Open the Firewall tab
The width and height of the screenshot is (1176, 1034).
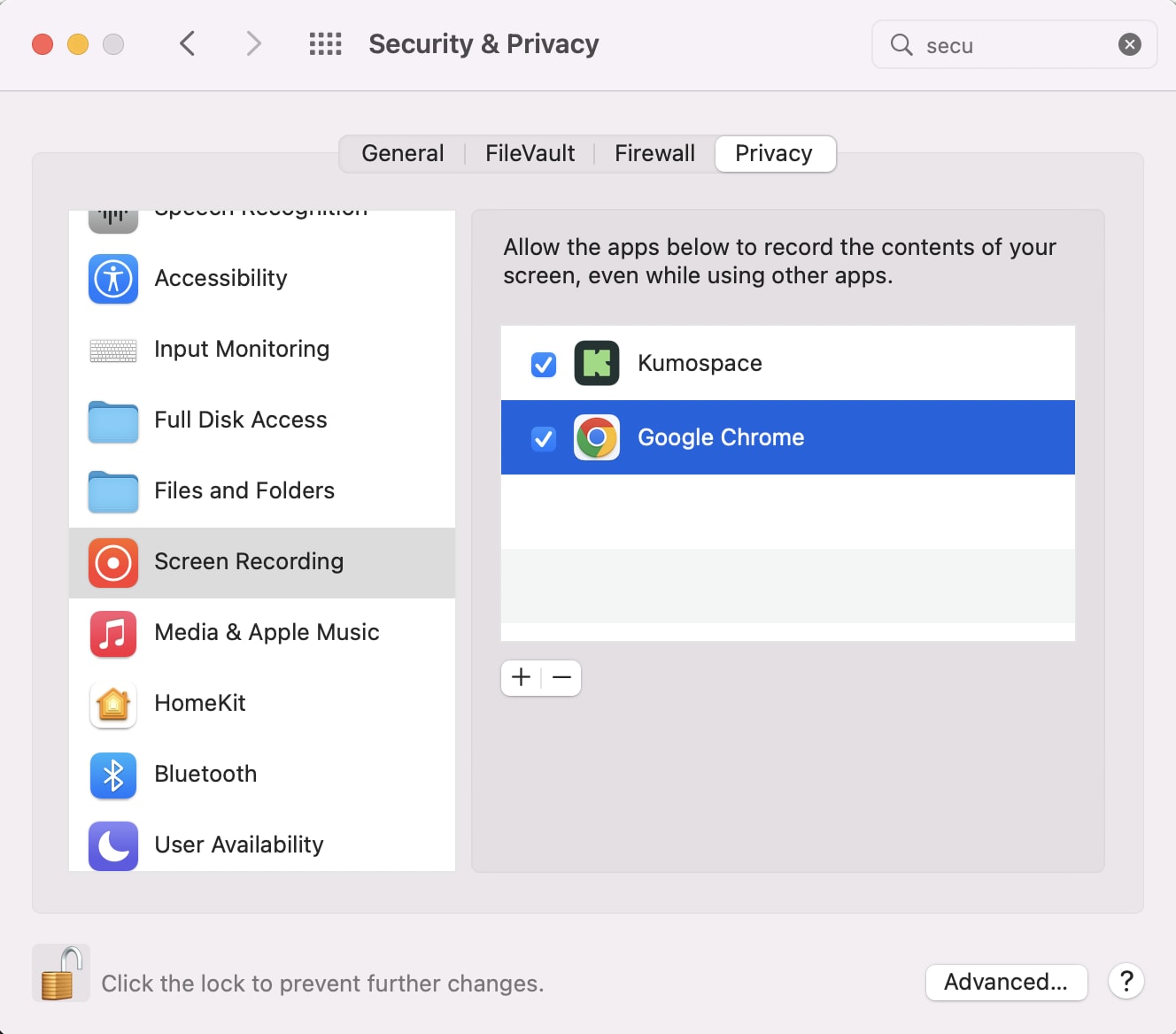[654, 154]
